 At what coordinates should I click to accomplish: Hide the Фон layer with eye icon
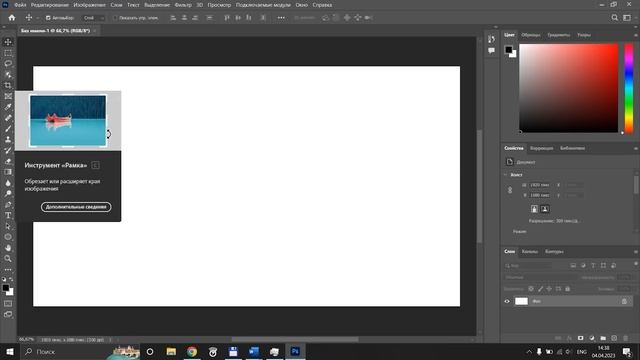507,301
